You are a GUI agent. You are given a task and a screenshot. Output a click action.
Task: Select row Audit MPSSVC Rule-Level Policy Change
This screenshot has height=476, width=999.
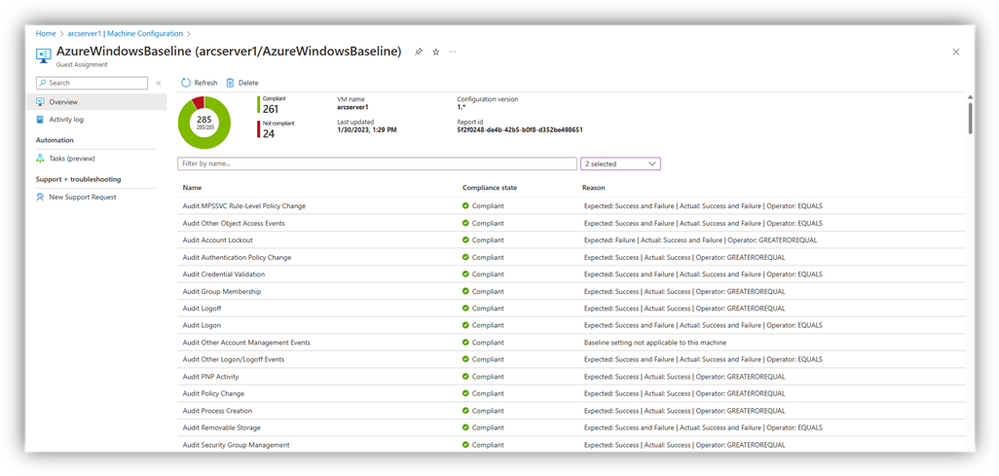tap(571, 206)
